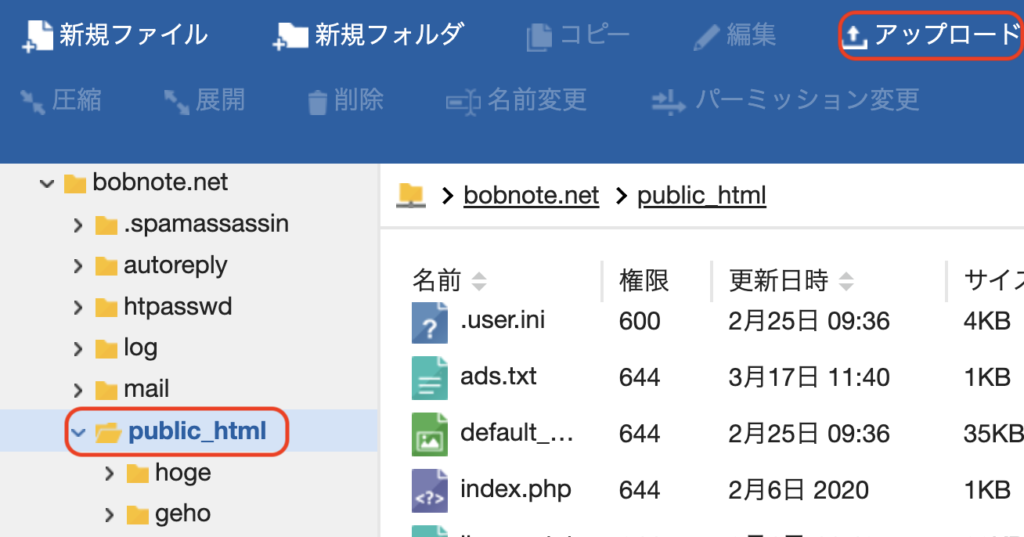The image size is (1024, 537).
Task: Open public_html breadcrumb link
Action: 701,195
